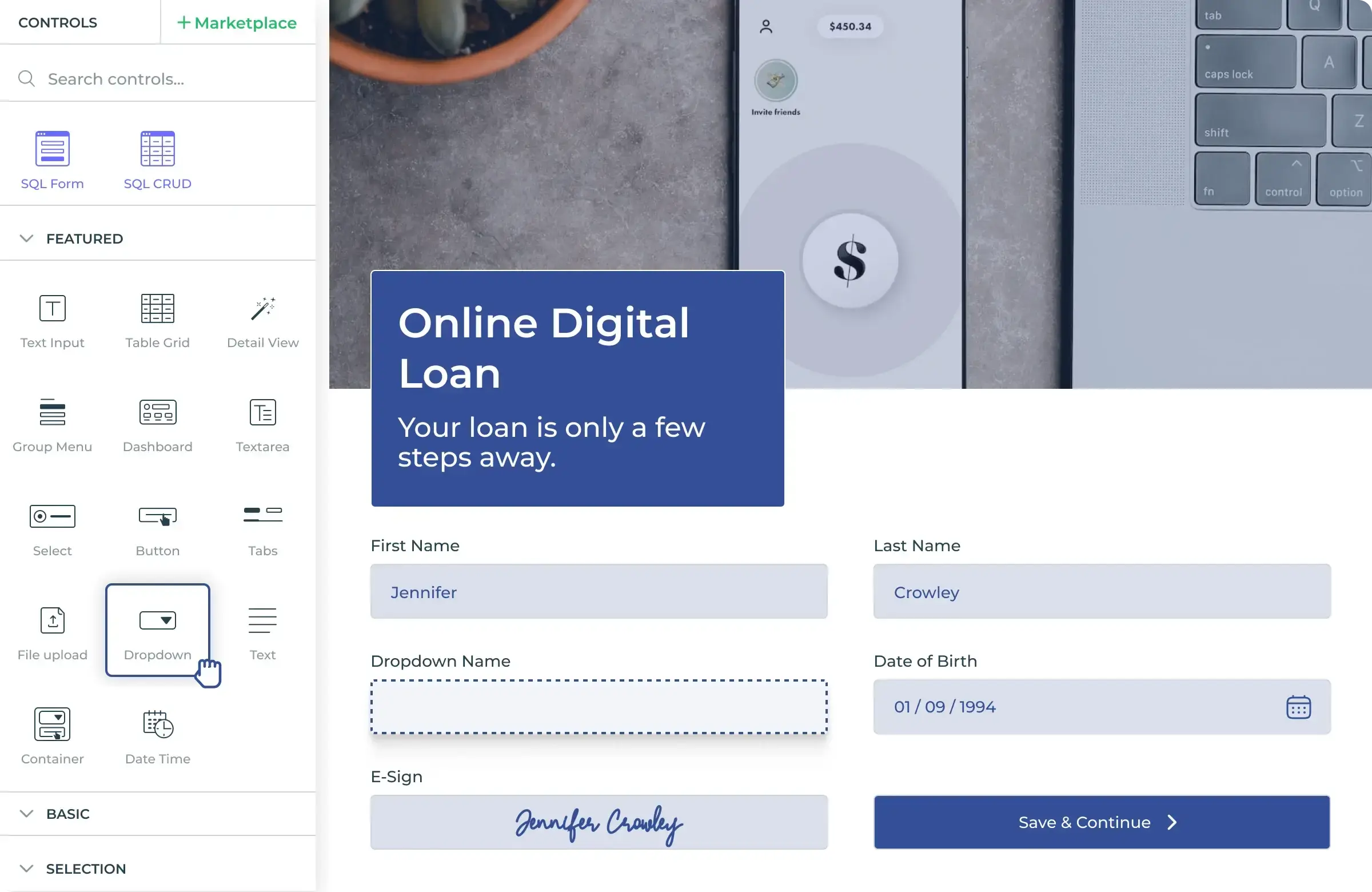
Task: Open the calendar date picker
Action: [1298, 706]
